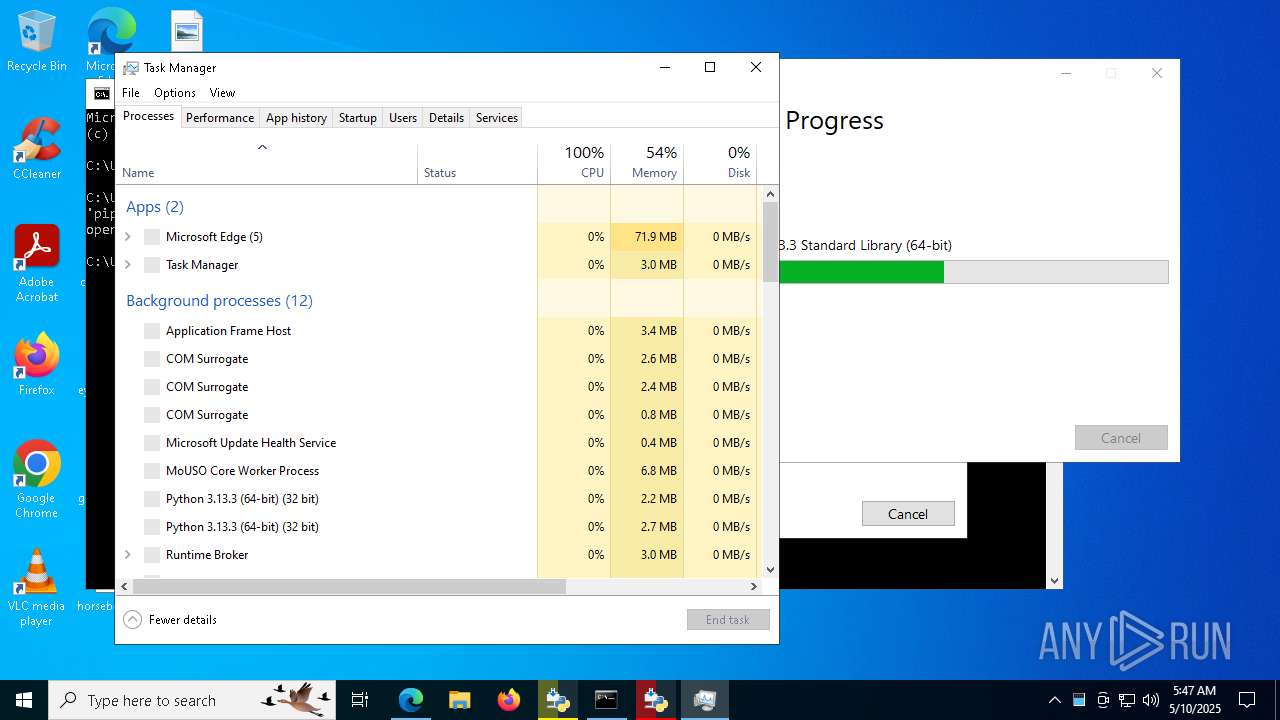
Task: Open the File menu in Task Manager
Action: [x=131, y=93]
